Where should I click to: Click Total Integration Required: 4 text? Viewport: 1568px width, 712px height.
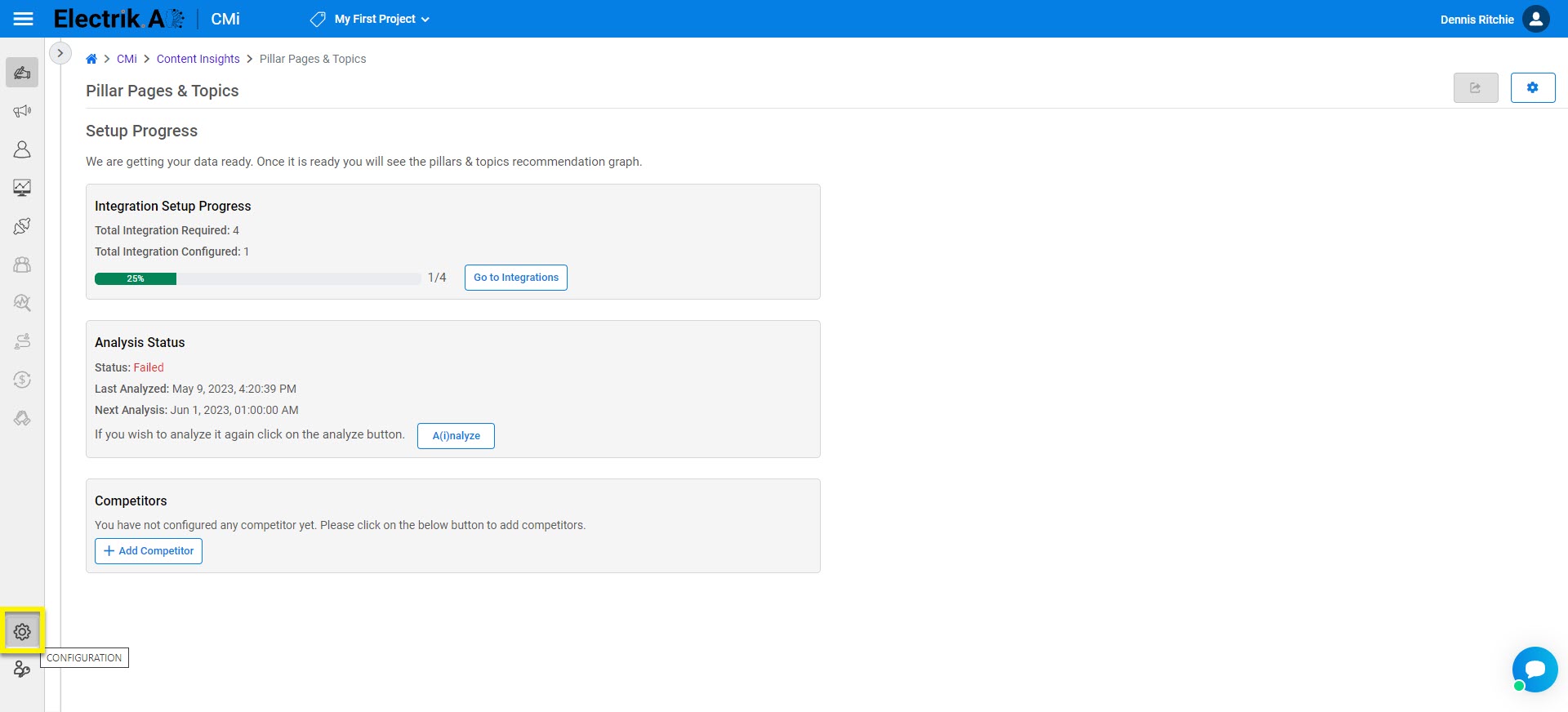pos(167,230)
